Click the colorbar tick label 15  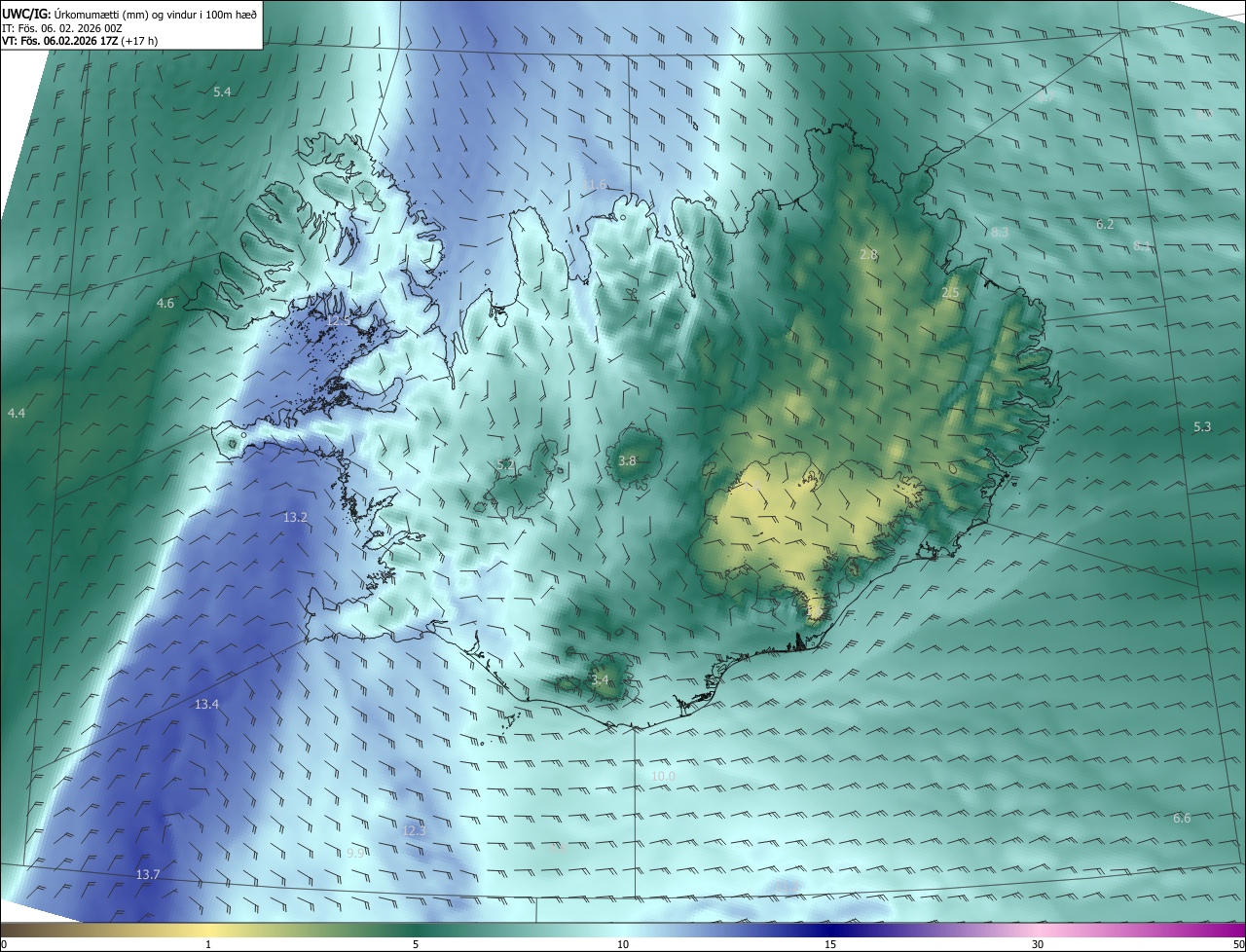click(830, 944)
